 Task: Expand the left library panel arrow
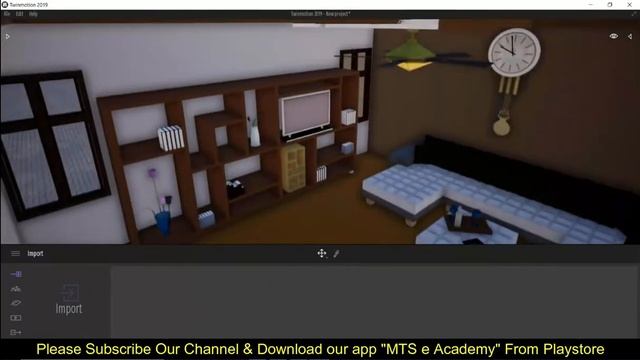[8, 36]
